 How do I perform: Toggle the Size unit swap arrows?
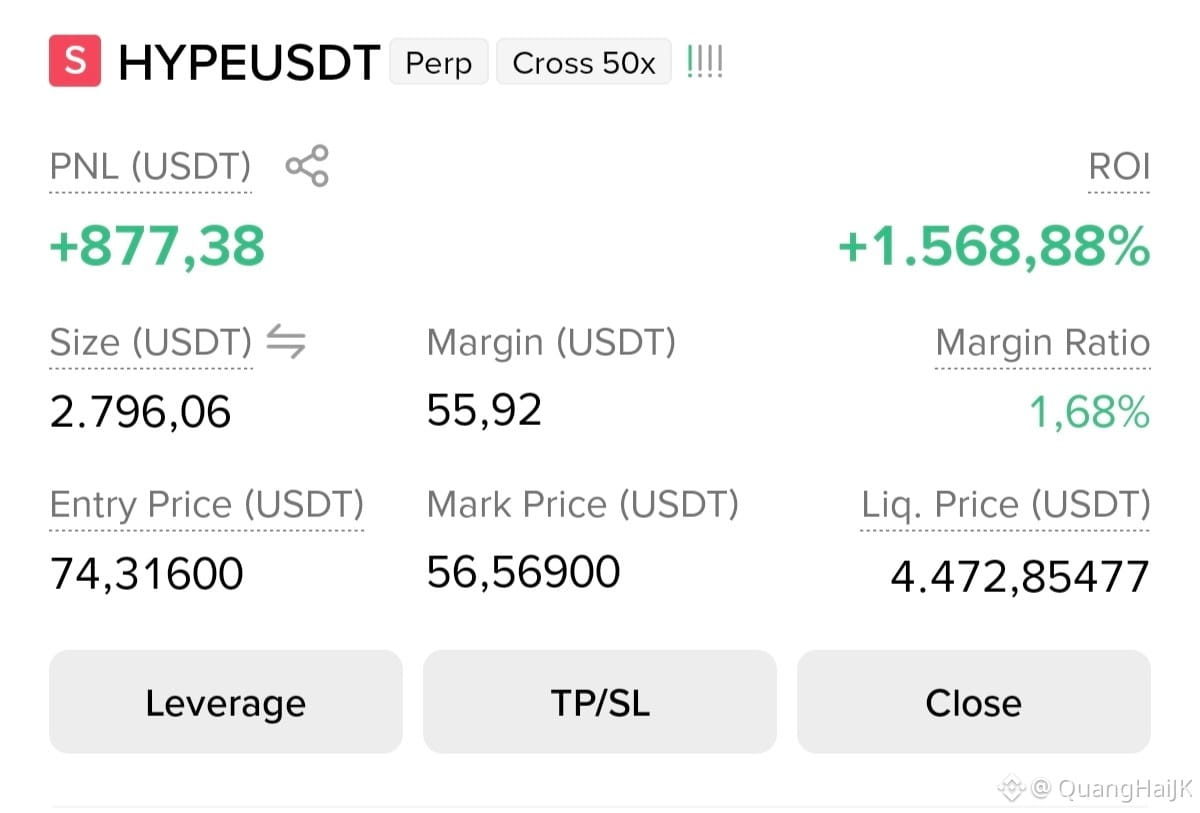pos(286,343)
